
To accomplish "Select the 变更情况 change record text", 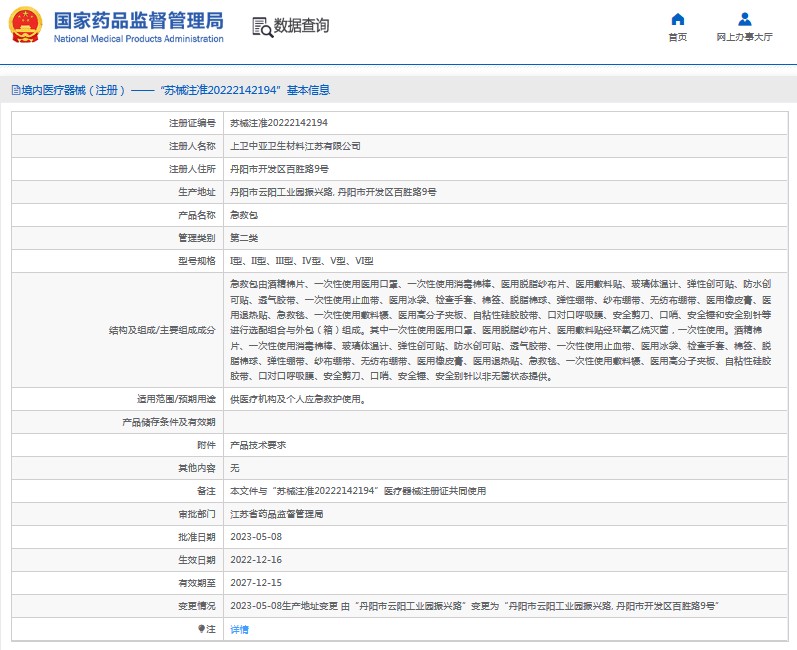I will pyautogui.click(x=474, y=606).
